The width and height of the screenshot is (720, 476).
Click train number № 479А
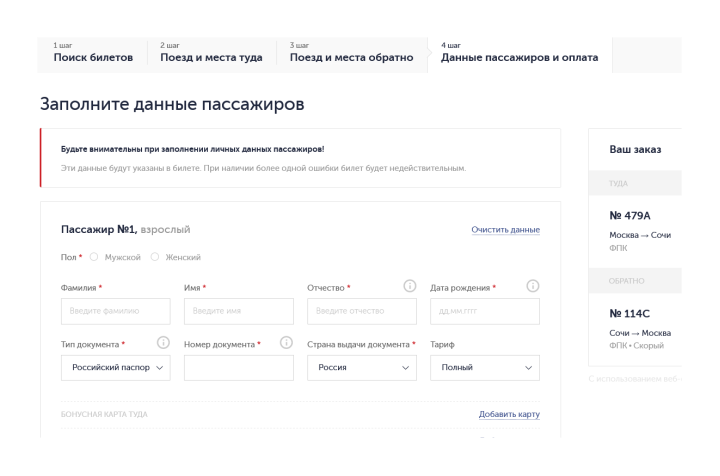630,216
